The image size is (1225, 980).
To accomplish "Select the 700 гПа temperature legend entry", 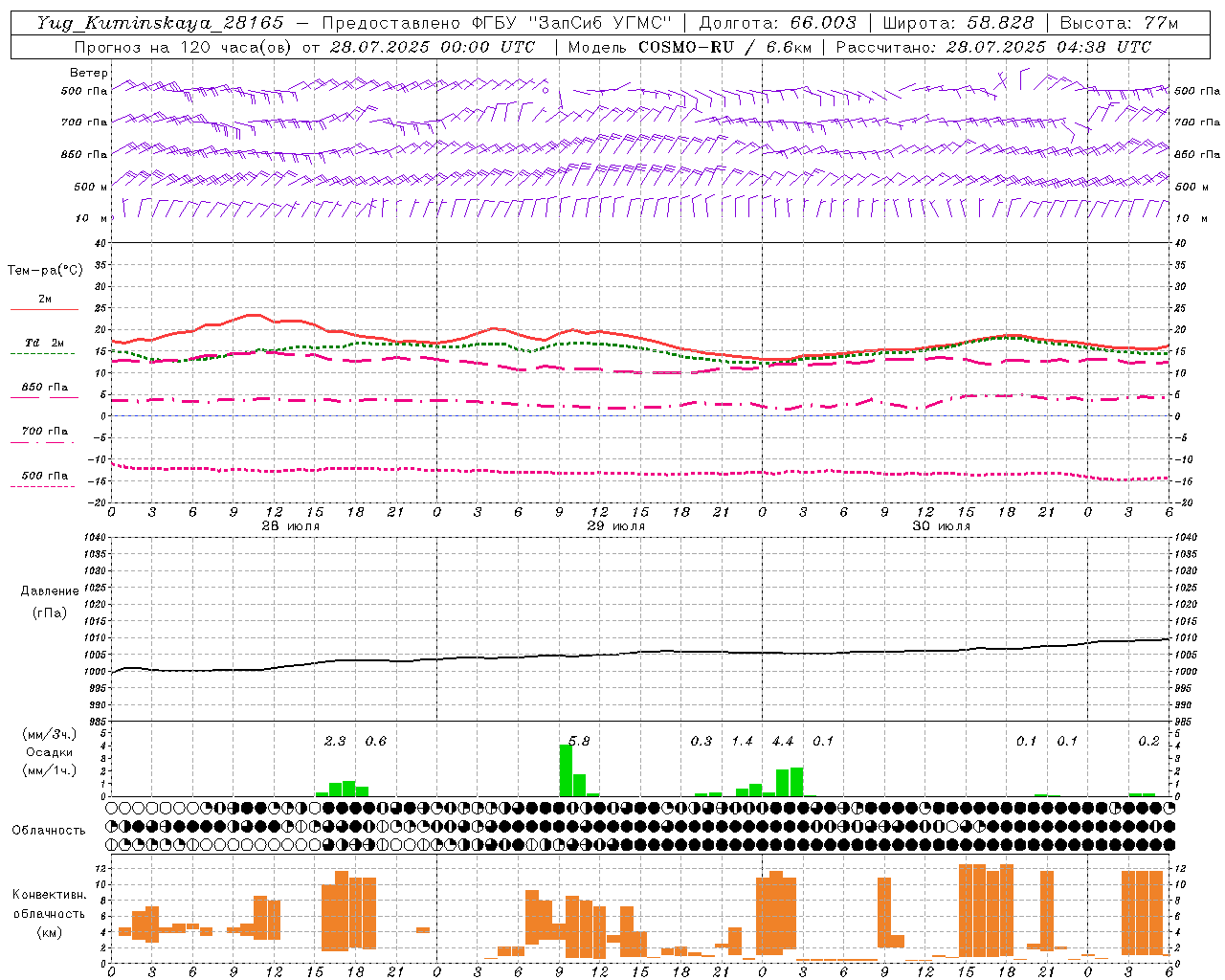I will point(44,434).
